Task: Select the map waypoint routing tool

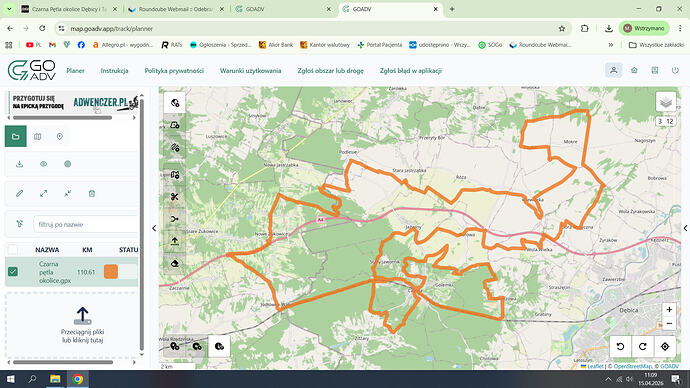Action: 175,175
